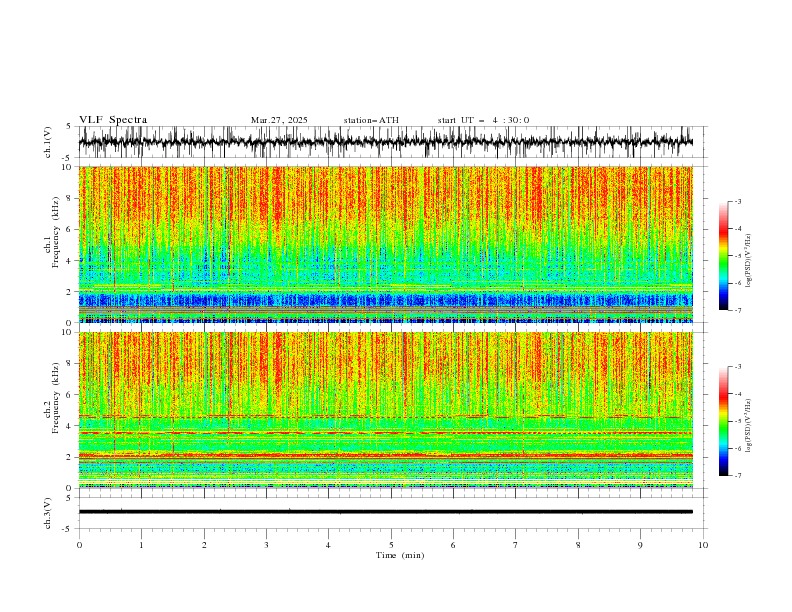Viewport: 792px width, 612px height.
Task: Click the "-3" tick on the lower color bar
Action: [x=737, y=367]
